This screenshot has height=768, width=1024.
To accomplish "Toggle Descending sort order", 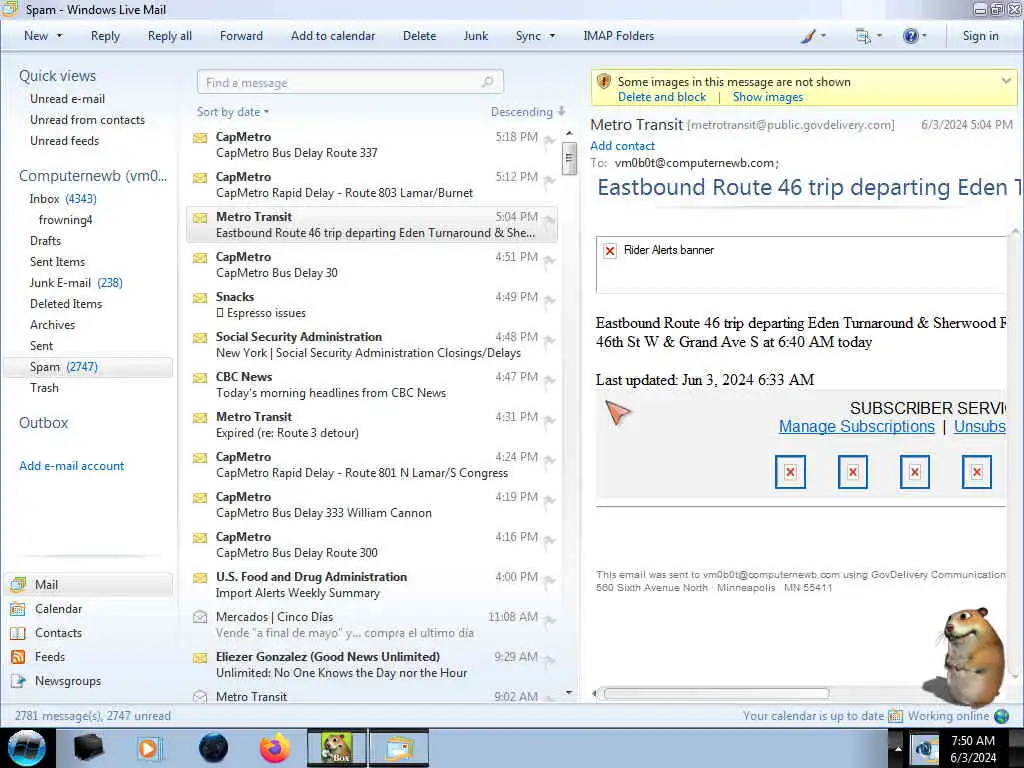I will click(x=528, y=112).
